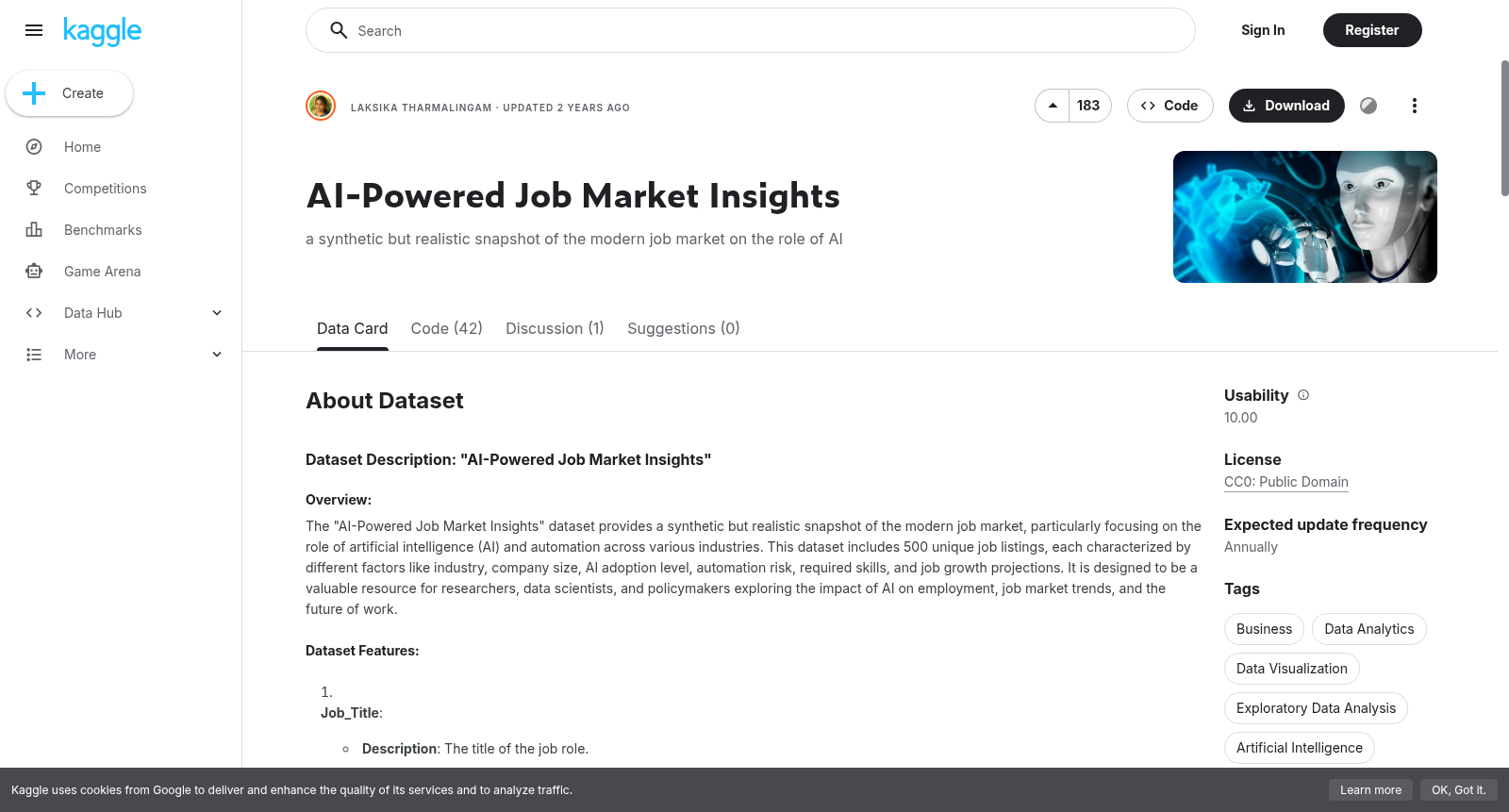This screenshot has height=812, width=1509.
Task: Upvote the dataset with the arrow
Action: tap(1053, 106)
